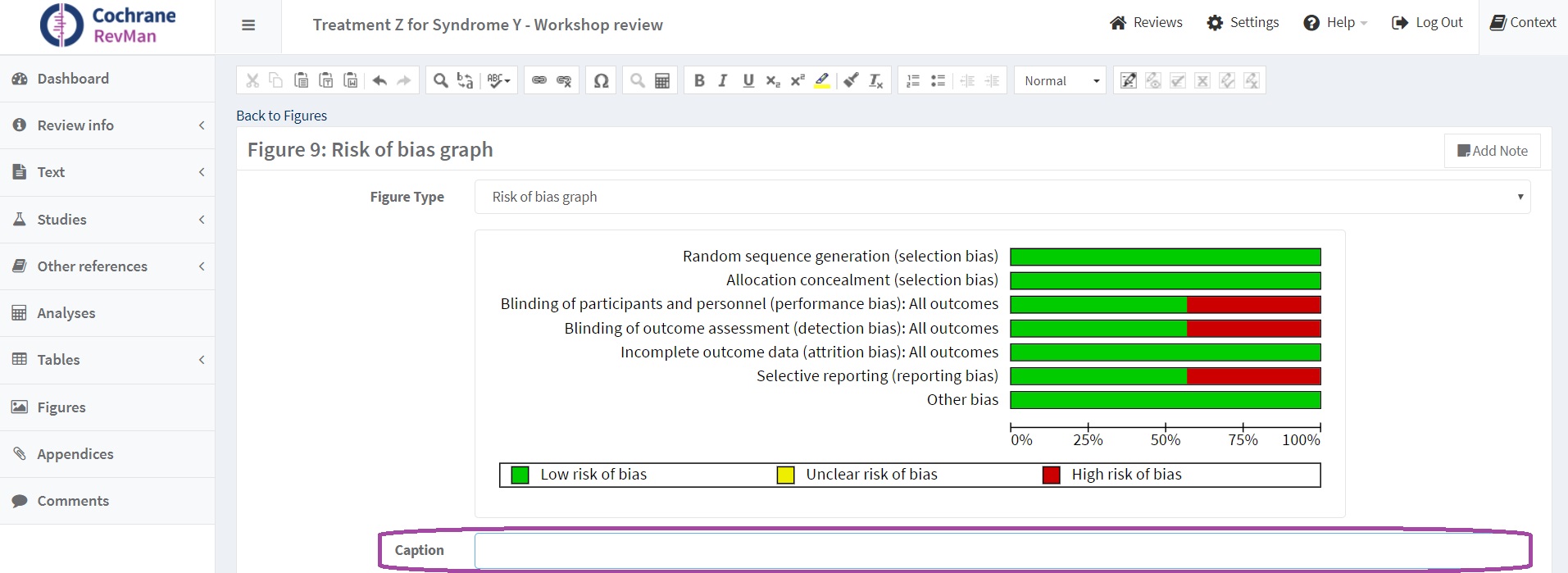Open the calculator icon in toolbar
This screenshot has height=573, width=1568.
662,80
